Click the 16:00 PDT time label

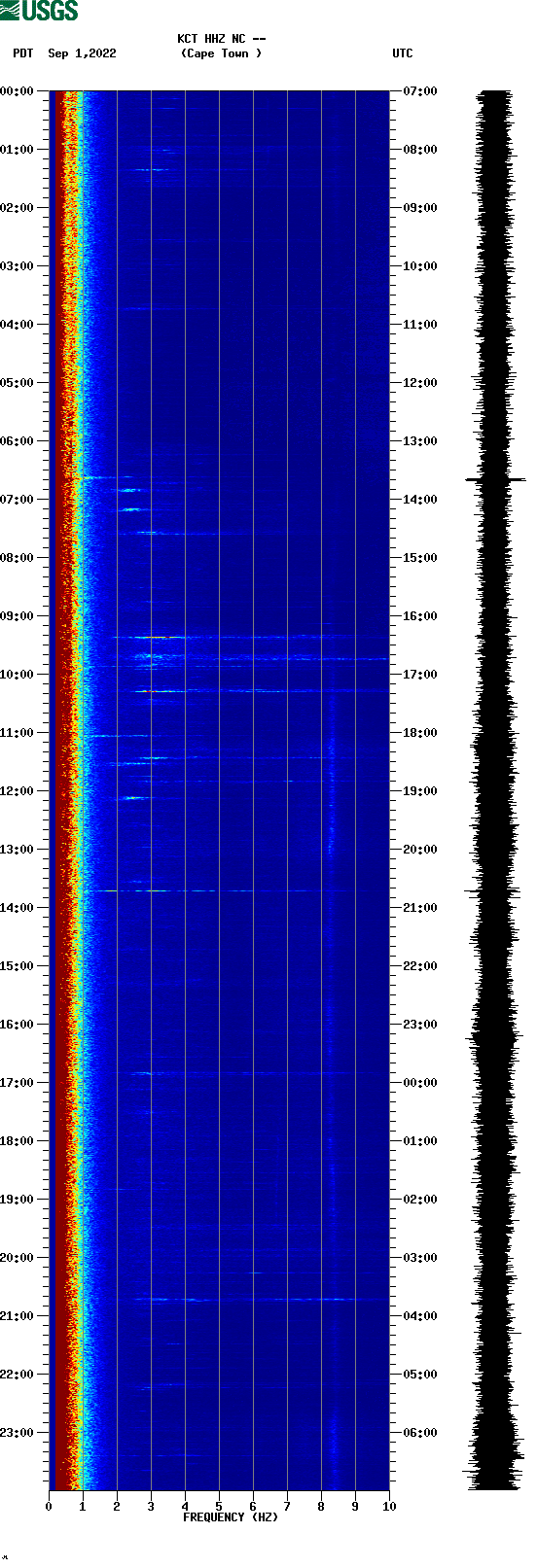coord(17,1025)
